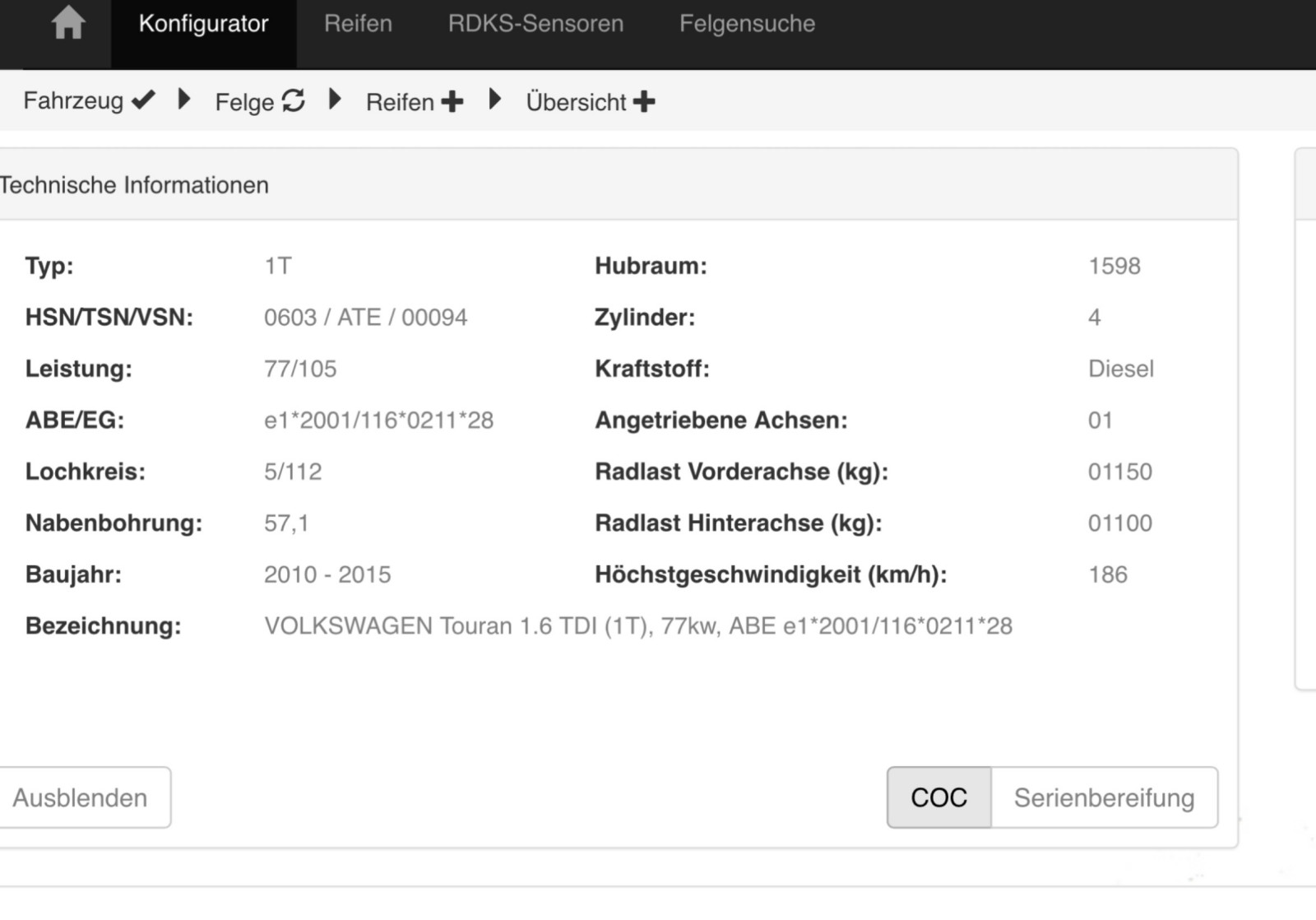Screen dimensions: 1316x920
Task: Click the home icon in navigation bar
Action: pyautogui.click(x=67, y=23)
